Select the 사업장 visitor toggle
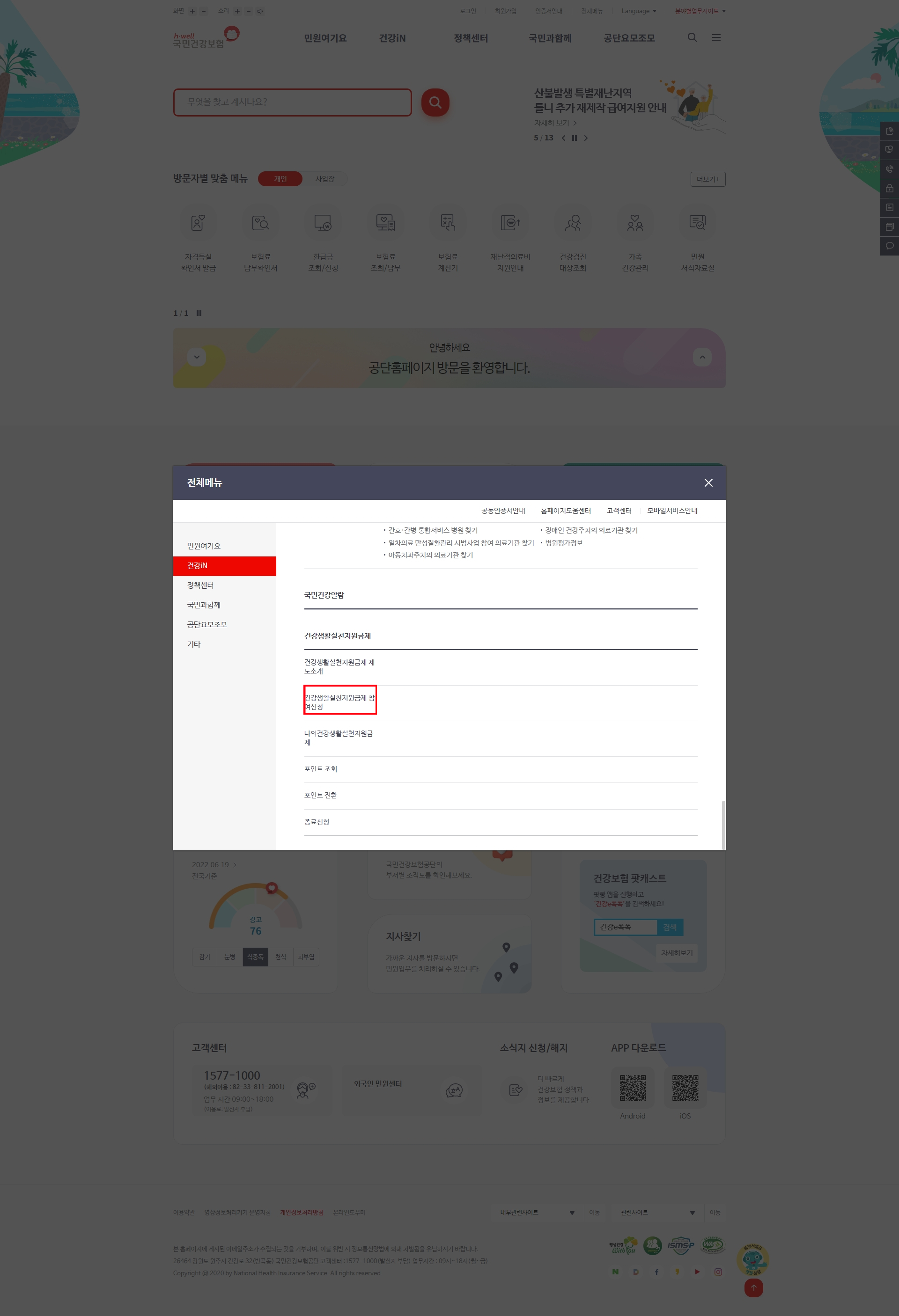899x1316 pixels. [x=324, y=179]
